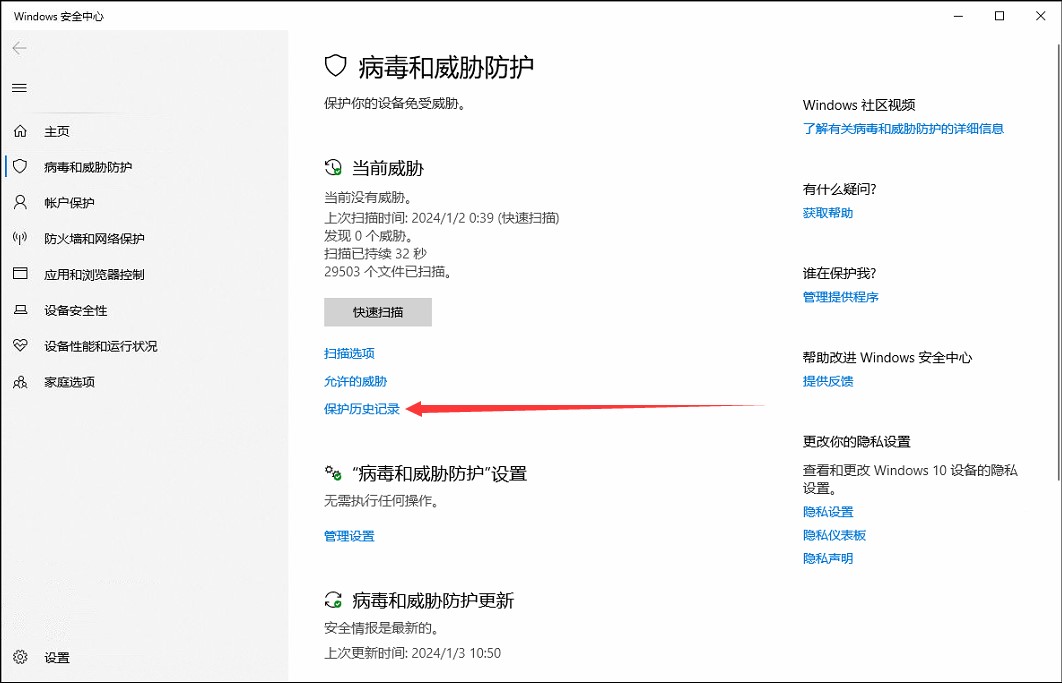
Task: Open 主页 in the sidebar
Action: [57, 131]
